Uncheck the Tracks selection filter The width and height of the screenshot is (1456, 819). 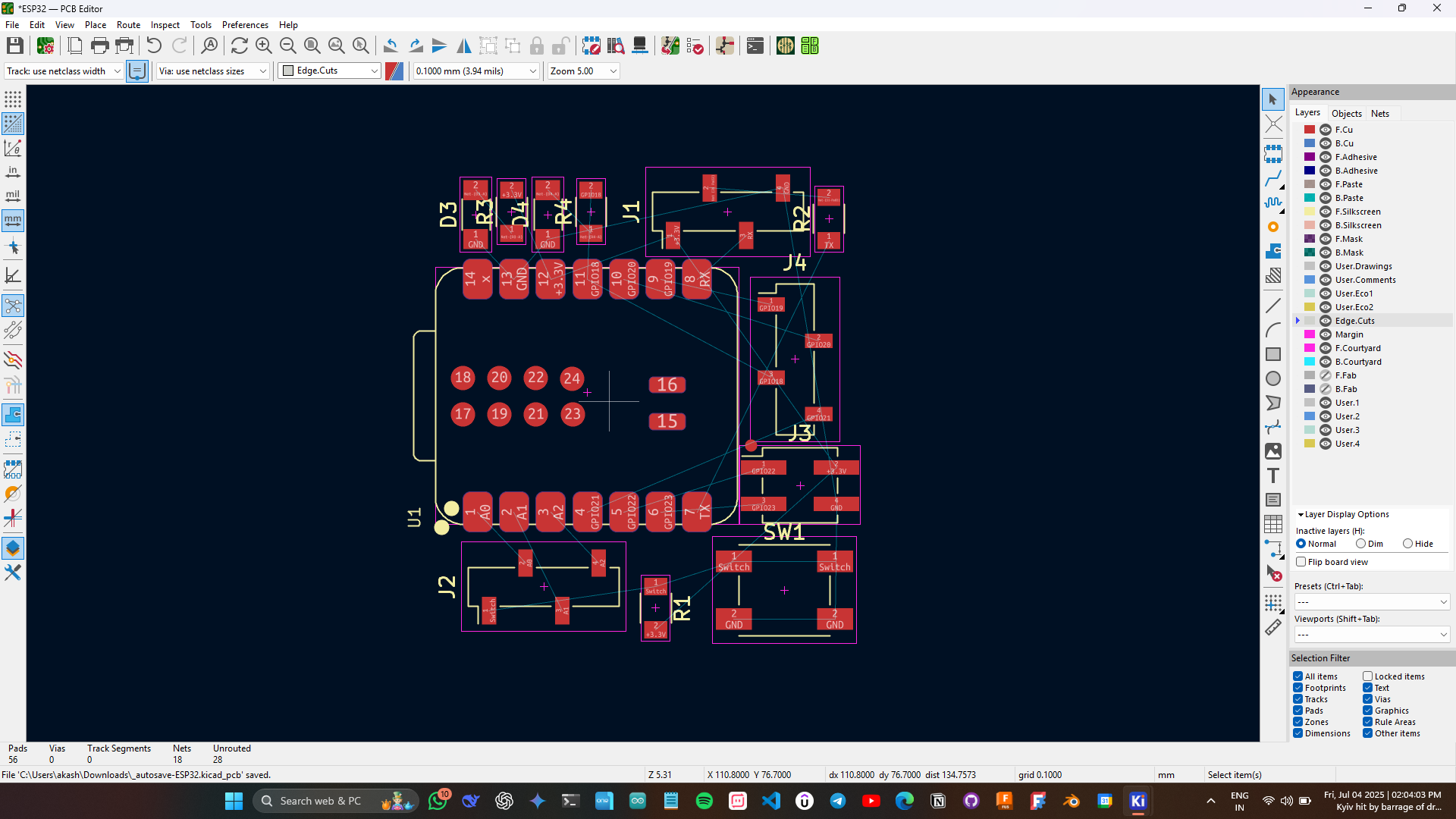pyautogui.click(x=1298, y=699)
